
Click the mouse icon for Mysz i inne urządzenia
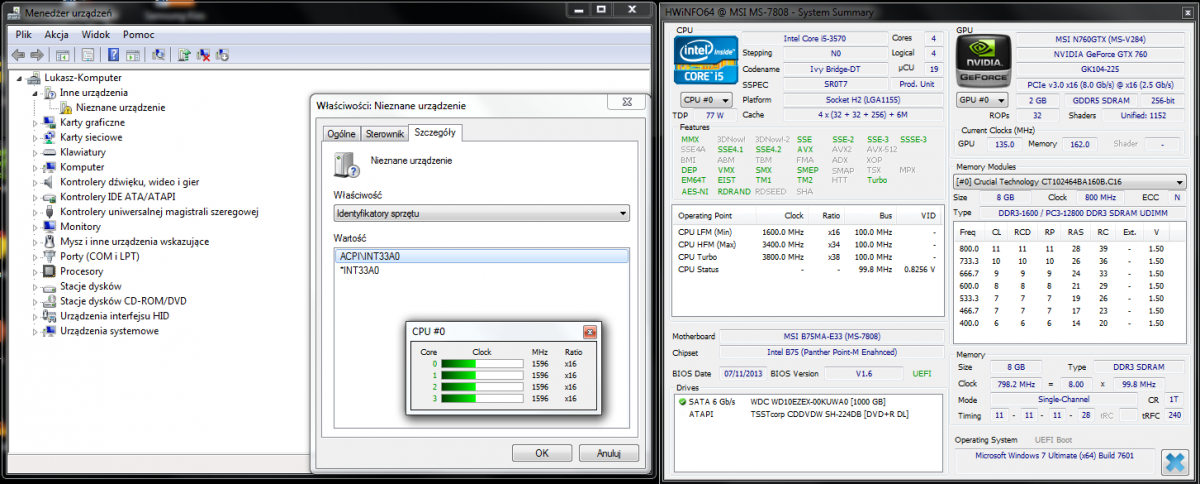click(50, 241)
